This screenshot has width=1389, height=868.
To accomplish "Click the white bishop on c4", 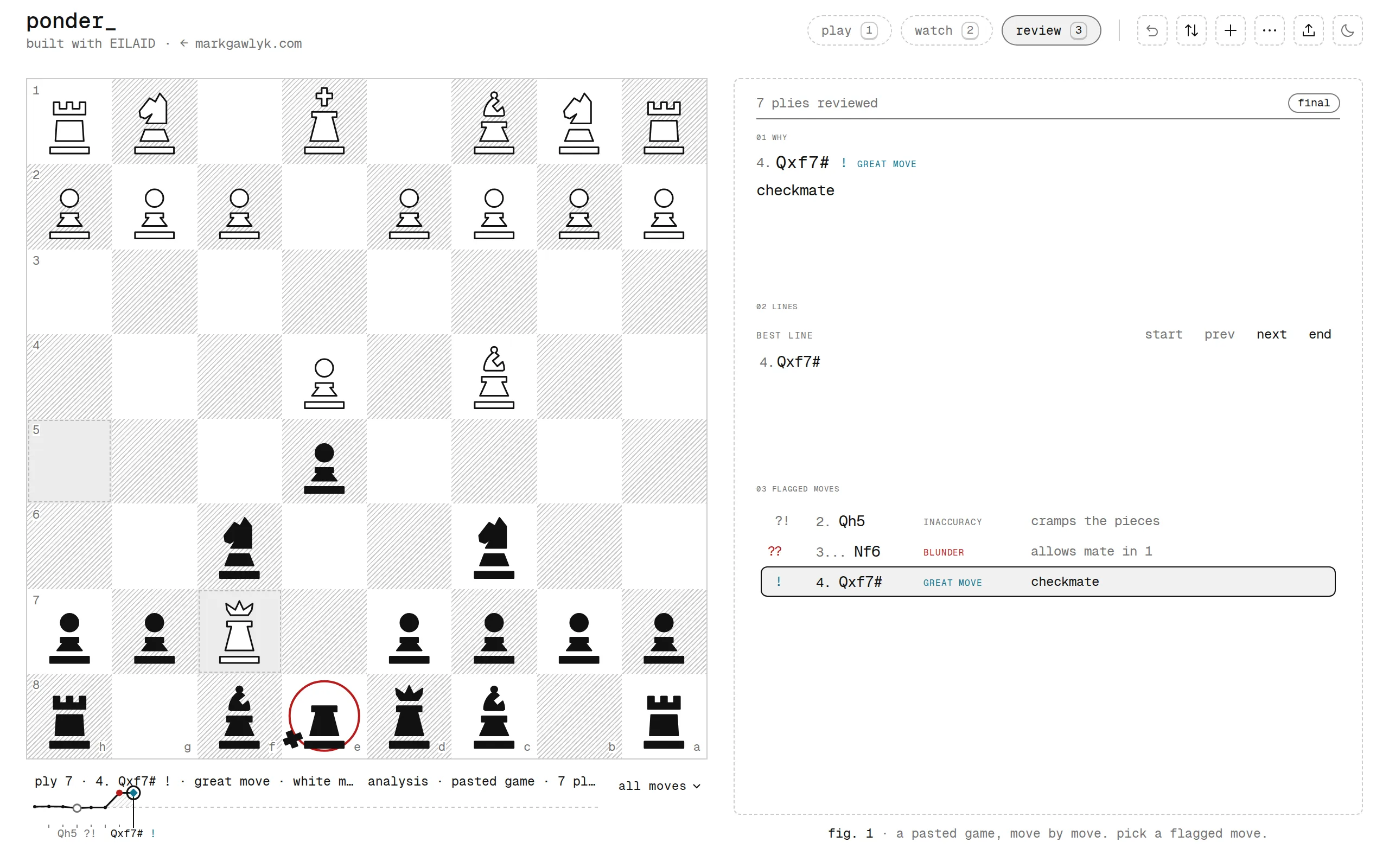I will [x=494, y=376].
